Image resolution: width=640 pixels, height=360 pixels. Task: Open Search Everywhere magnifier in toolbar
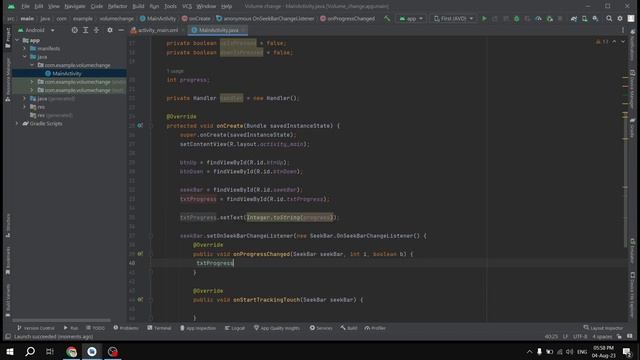point(609,18)
